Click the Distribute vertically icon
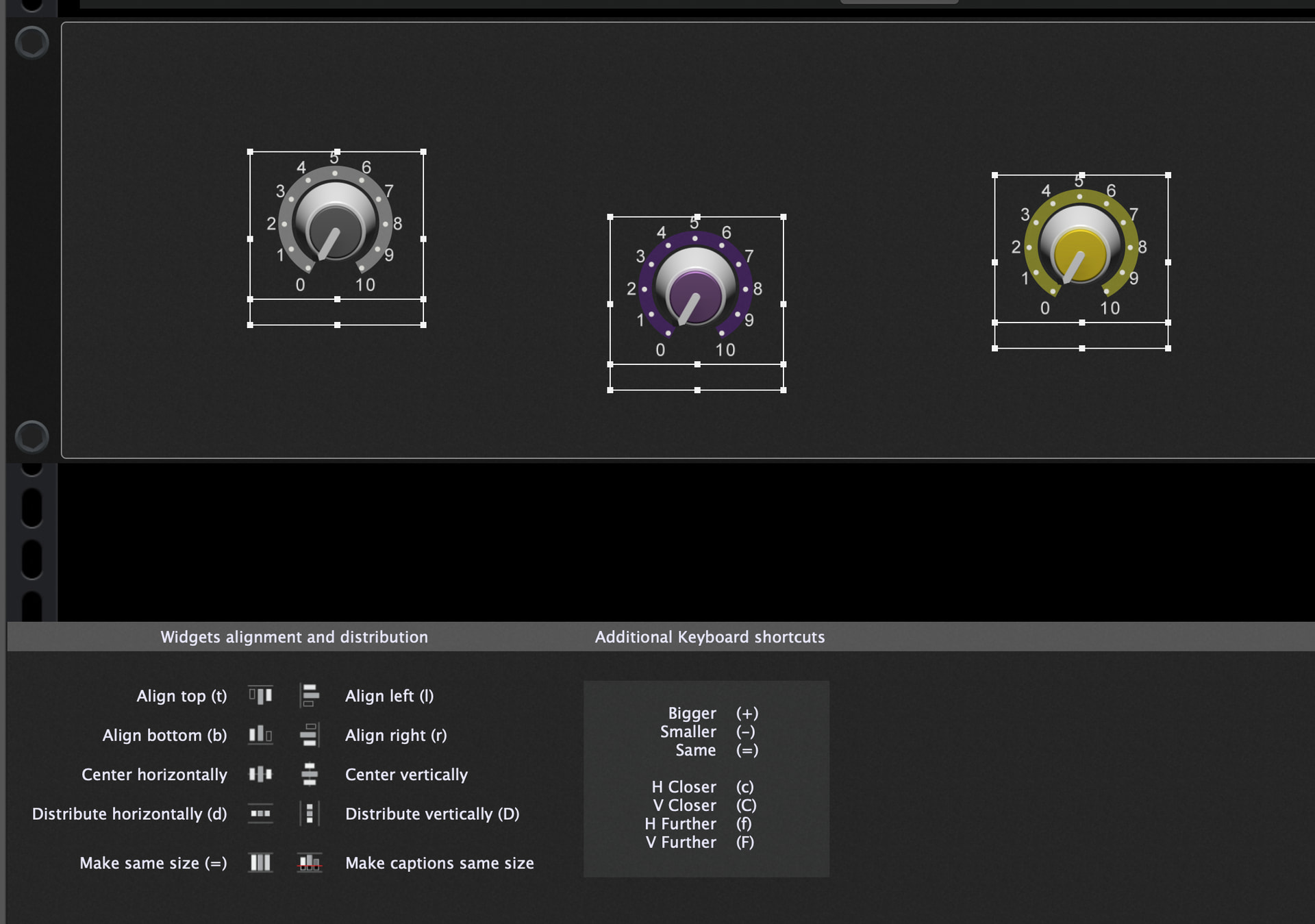The height and width of the screenshot is (924, 1315). click(310, 814)
